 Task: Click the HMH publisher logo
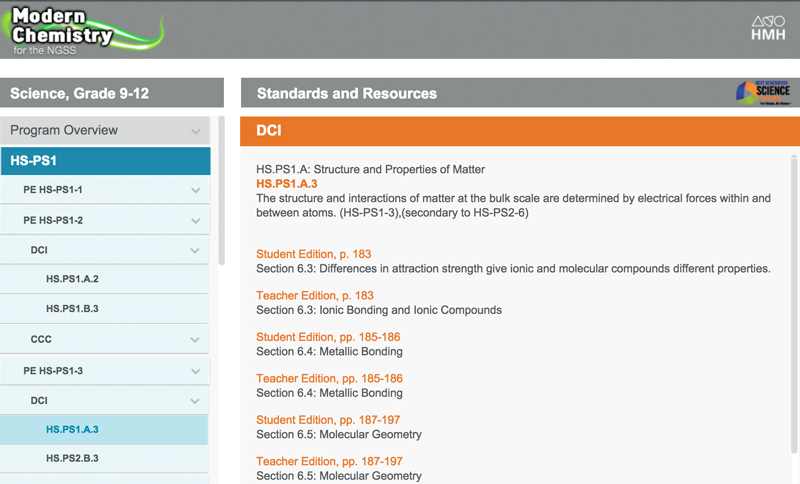point(768,28)
